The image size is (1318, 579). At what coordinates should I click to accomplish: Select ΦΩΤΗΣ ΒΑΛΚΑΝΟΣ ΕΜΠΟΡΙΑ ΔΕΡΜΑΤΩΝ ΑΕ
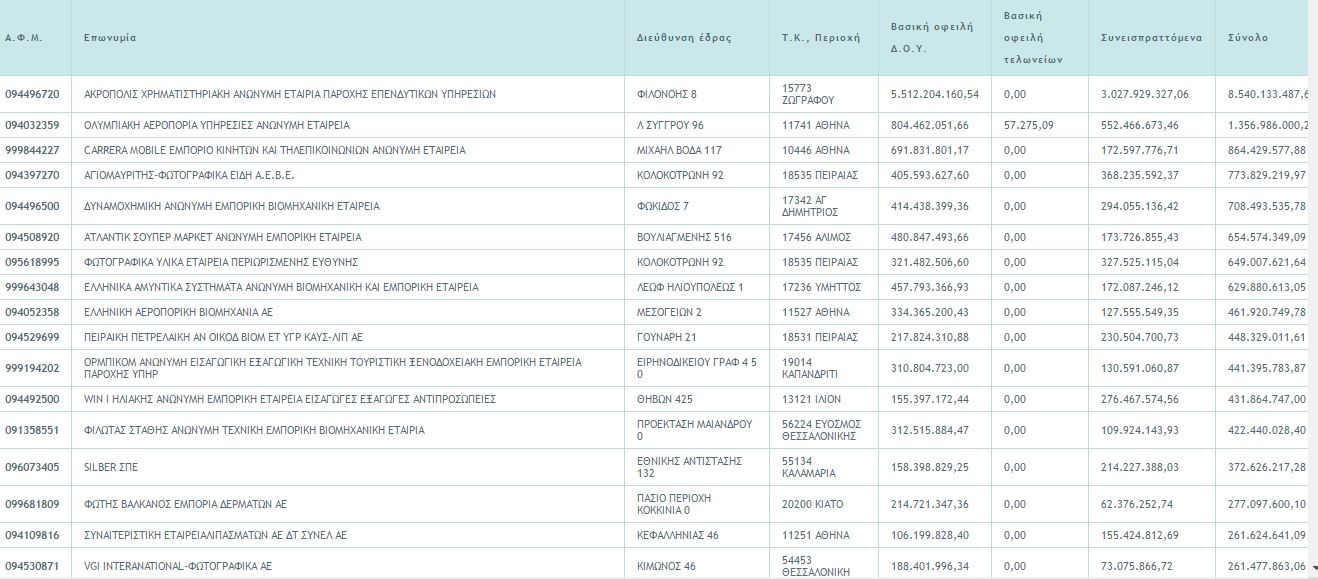[x=185, y=504]
